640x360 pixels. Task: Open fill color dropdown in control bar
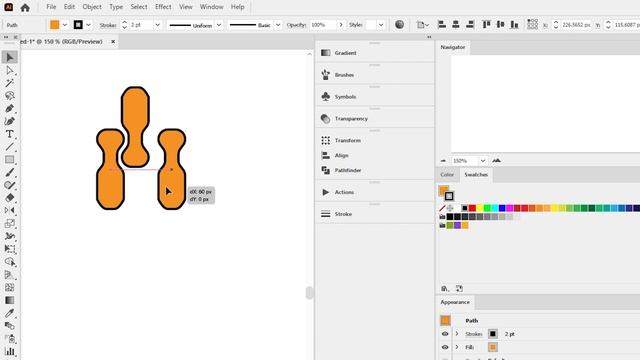click(x=64, y=25)
